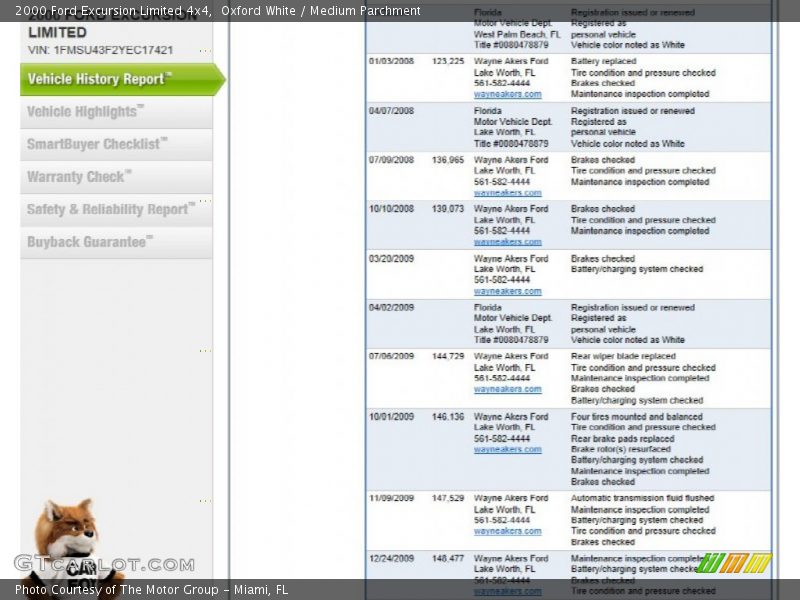Click mileage value 146,136
The image size is (800, 600).
point(448,417)
